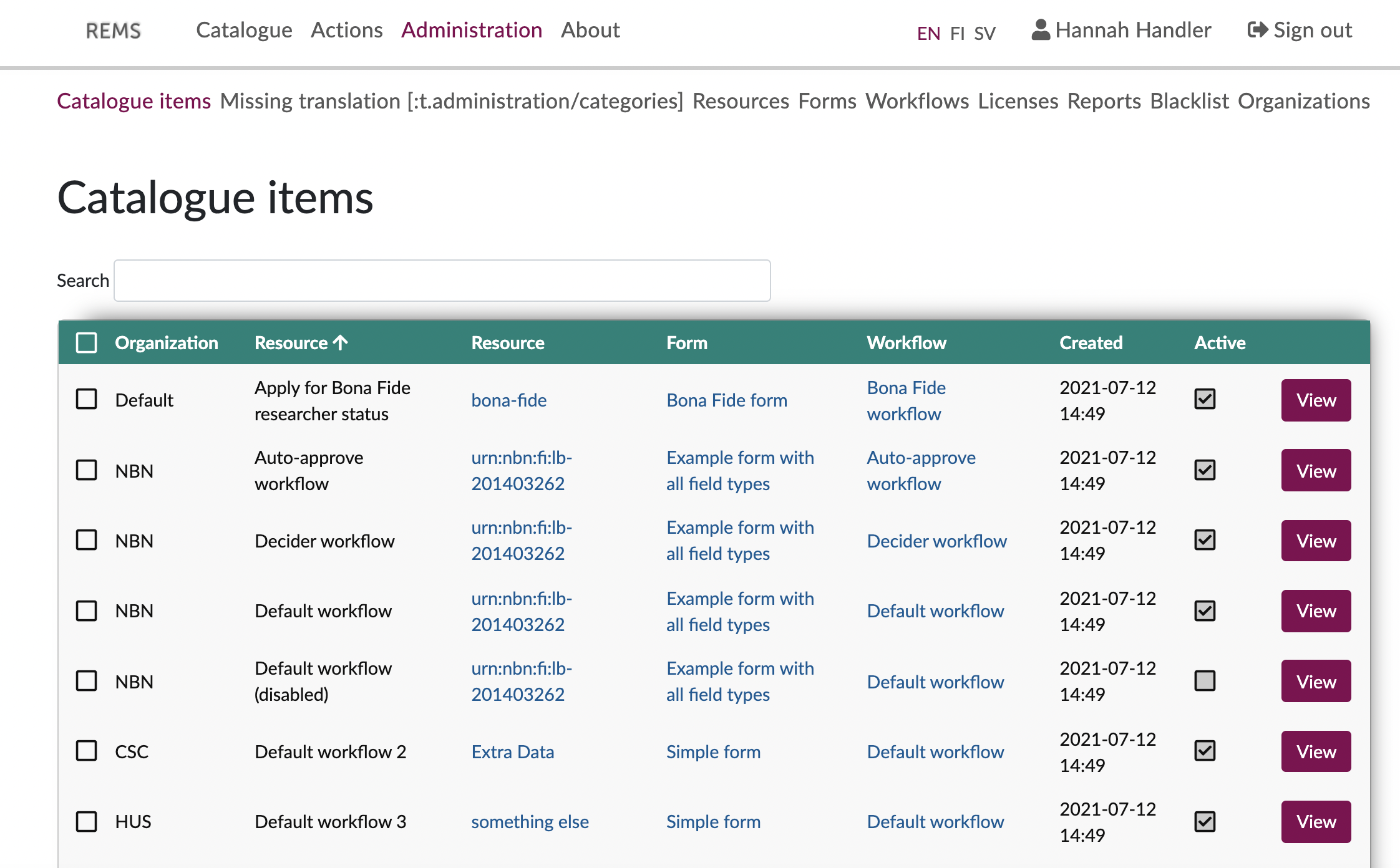
Task: Select checkbox for Auto-approve workflow row
Action: point(87,470)
